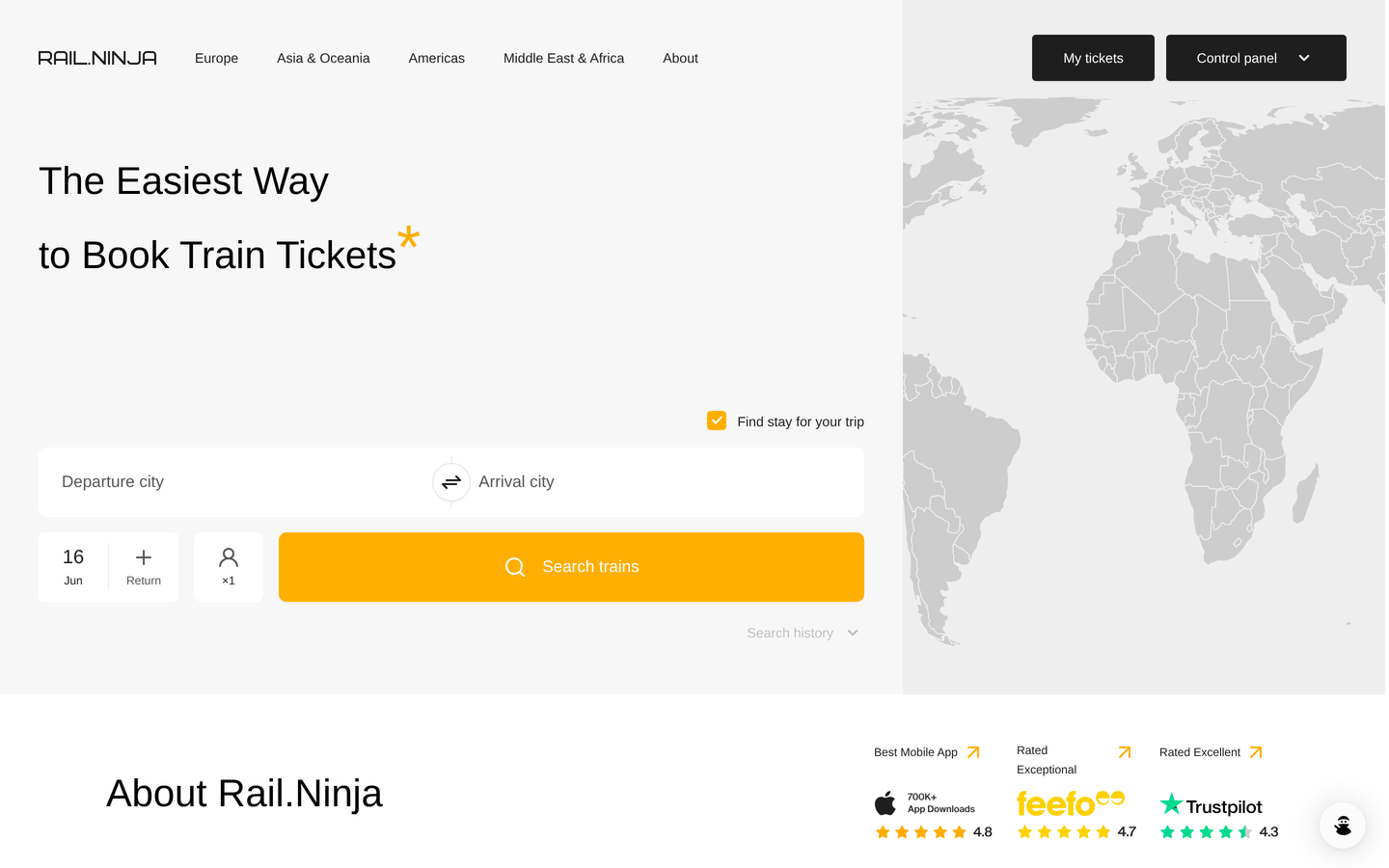Swap departure and arrival cities icon
The height and width of the screenshot is (868, 1389).
[x=451, y=482]
